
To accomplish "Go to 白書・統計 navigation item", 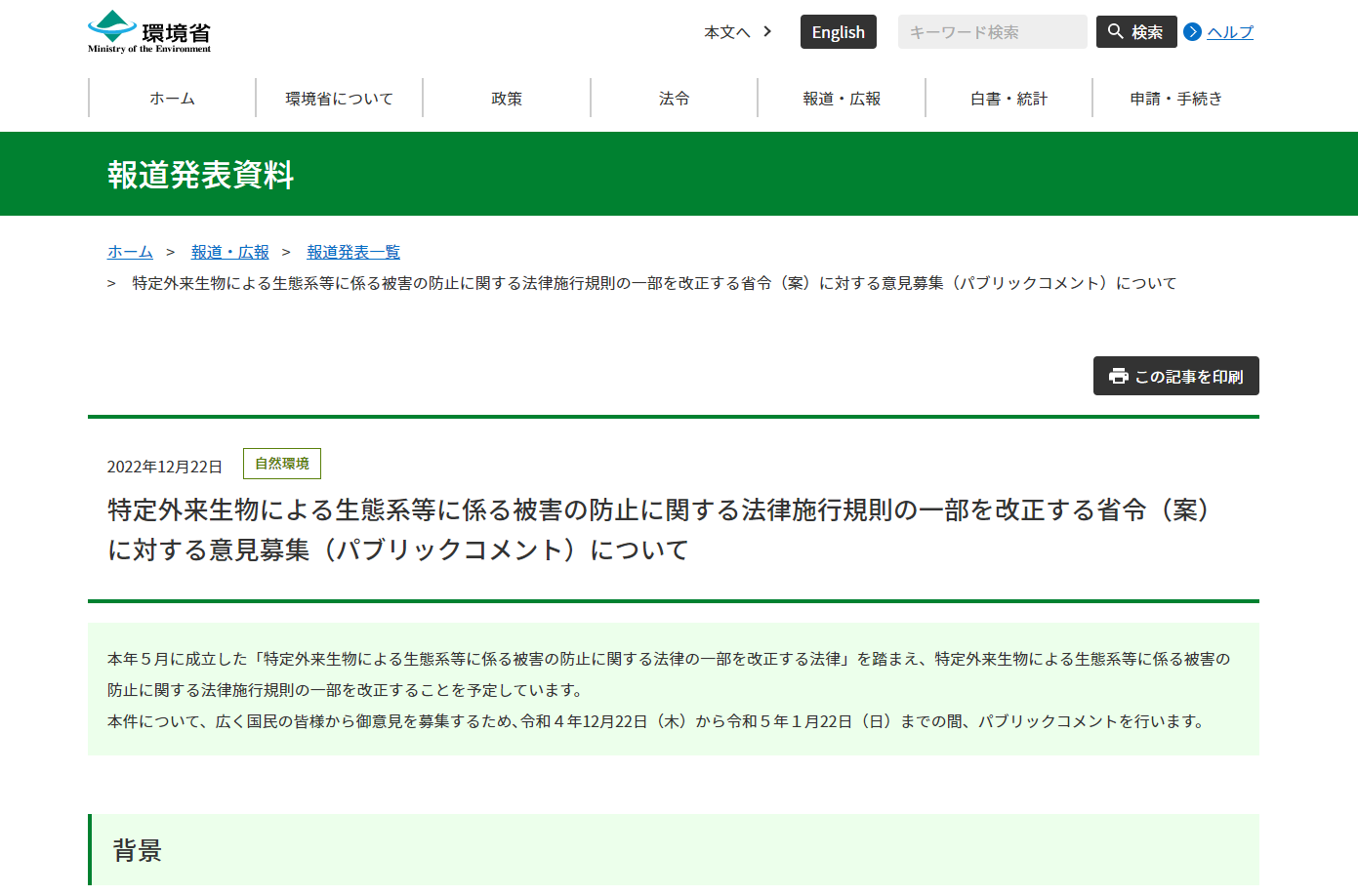I will 1008,99.
